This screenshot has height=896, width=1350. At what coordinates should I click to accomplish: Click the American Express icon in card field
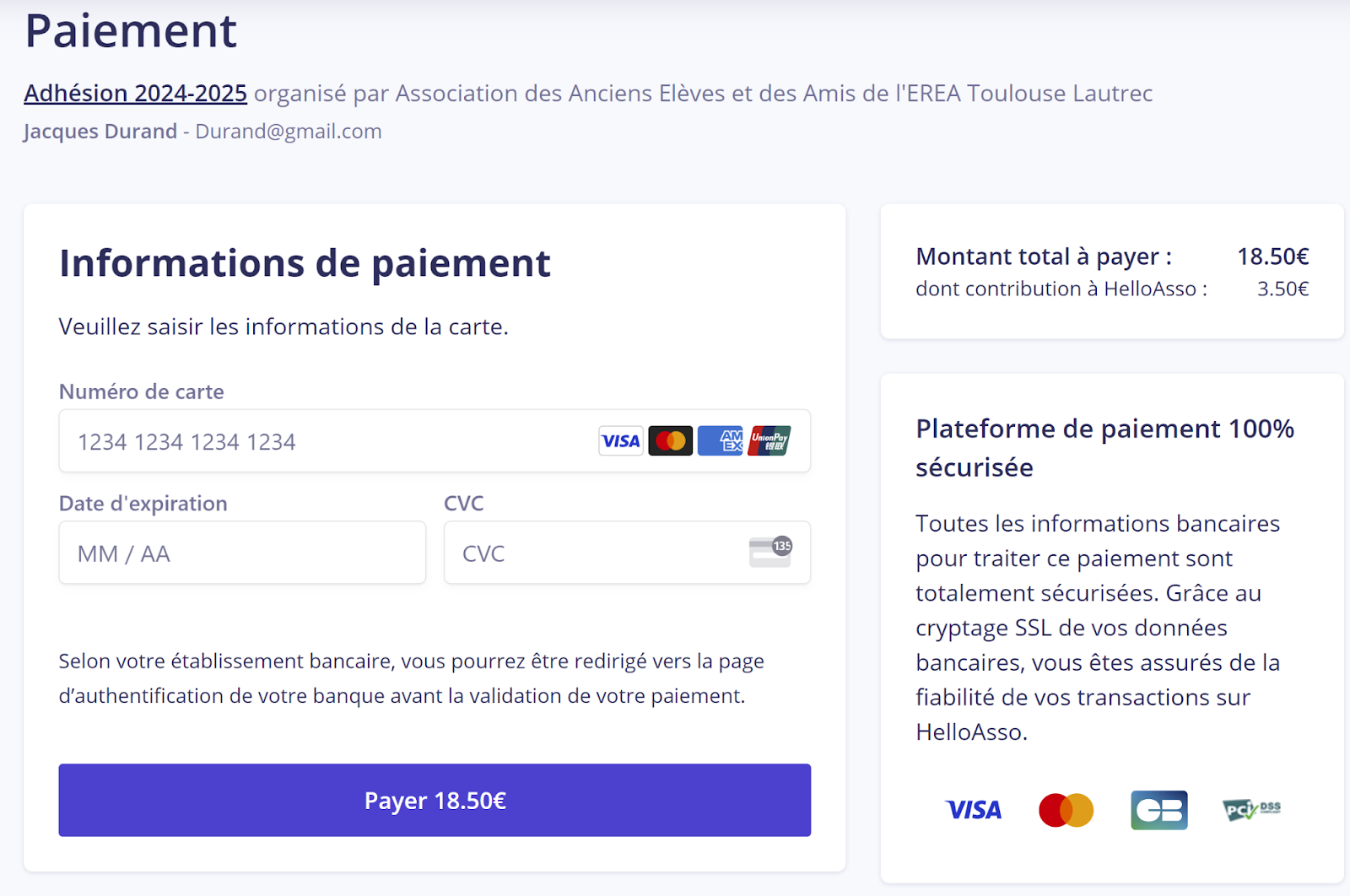pyautogui.click(x=721, y=440)
